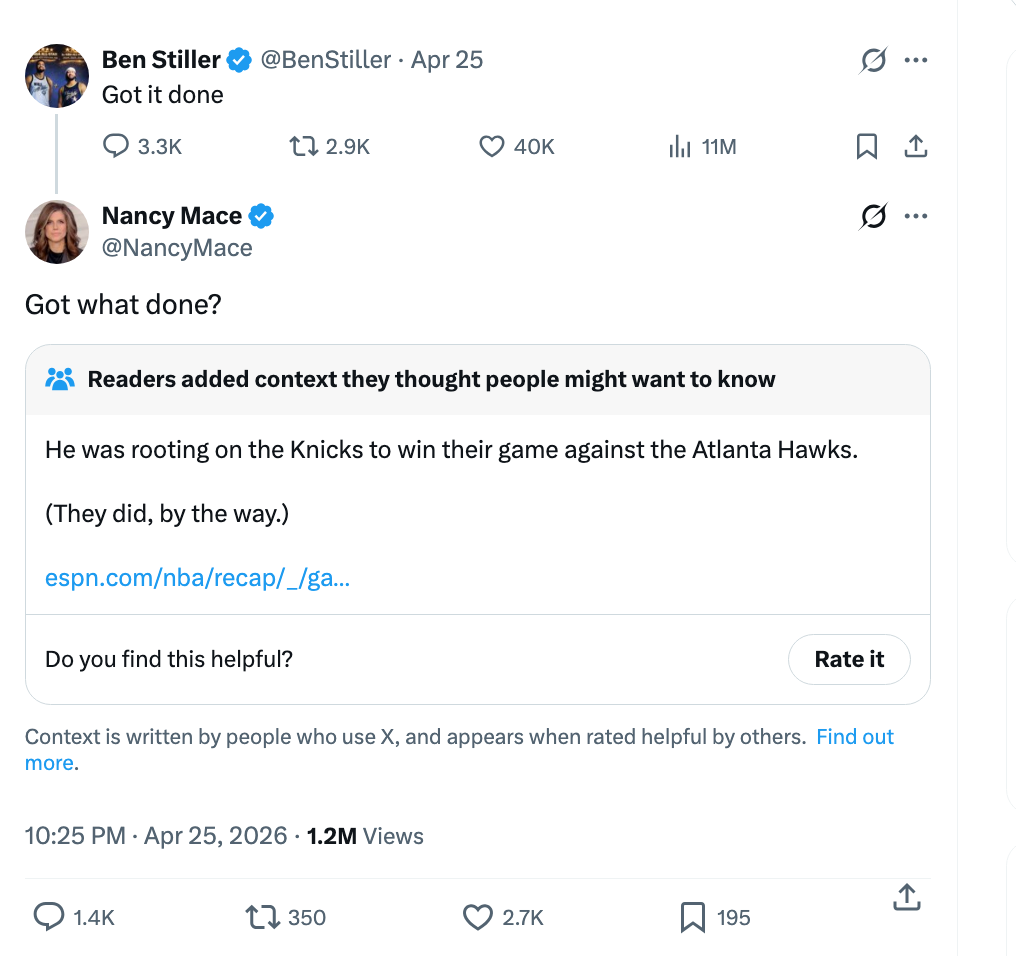
Task: Open Nancy Mace's profile picture
Action: 56,232
